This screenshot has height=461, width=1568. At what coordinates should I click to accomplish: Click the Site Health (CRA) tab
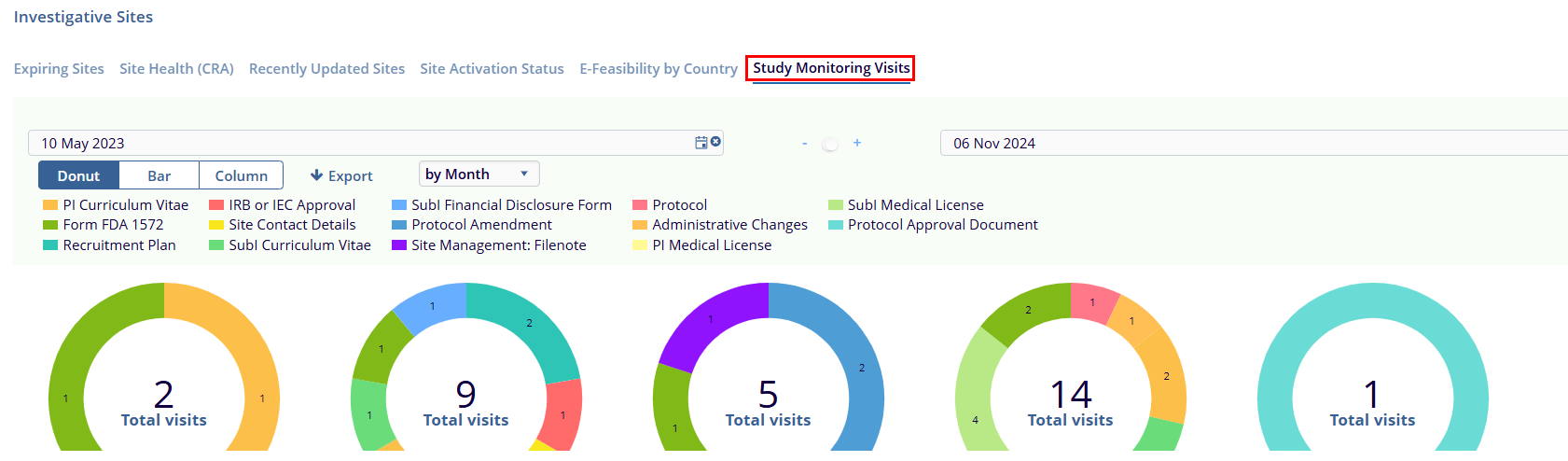pos(176,69)
